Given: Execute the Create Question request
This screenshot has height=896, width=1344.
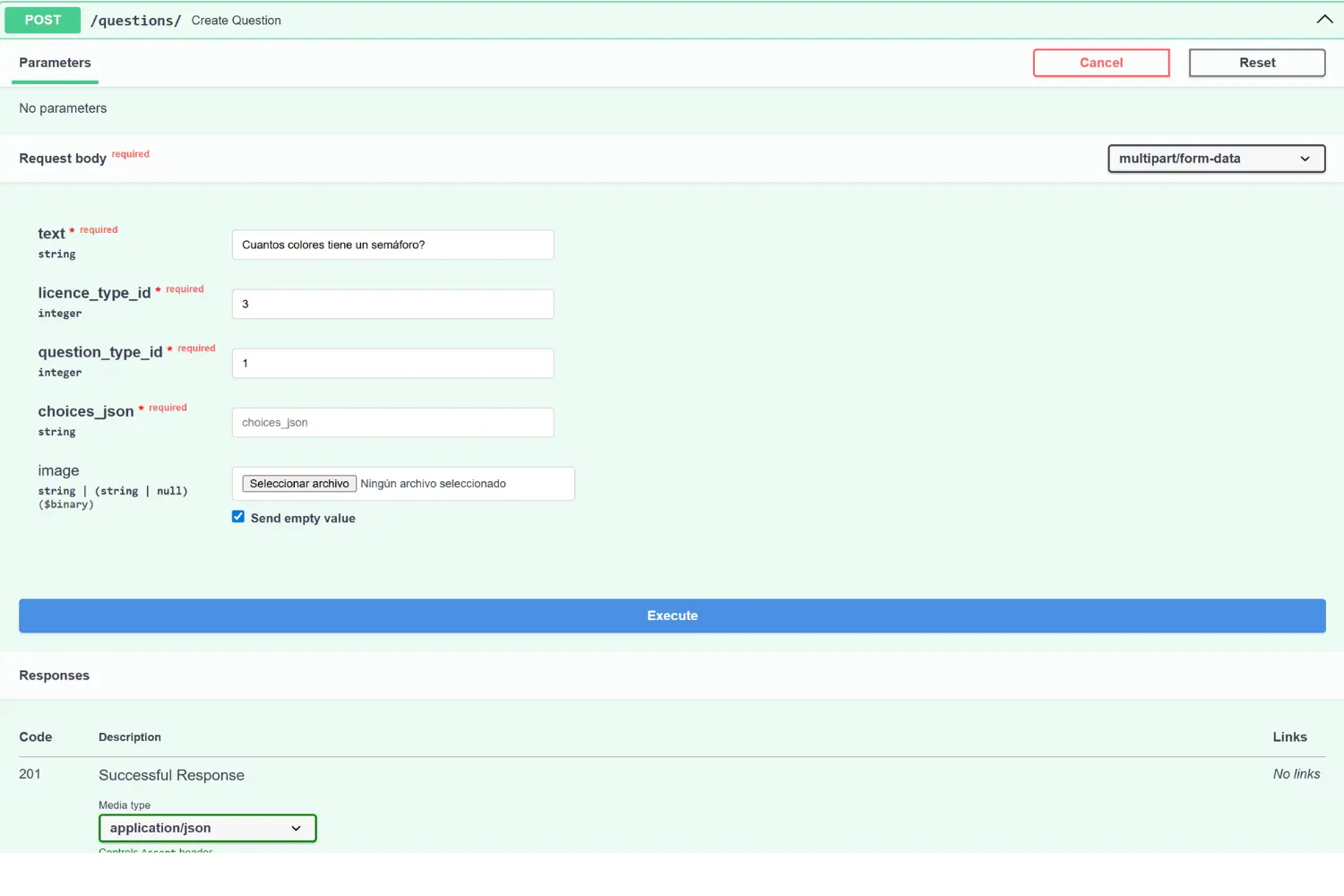Looking at the screenshot, I should (x=672, y=616).
